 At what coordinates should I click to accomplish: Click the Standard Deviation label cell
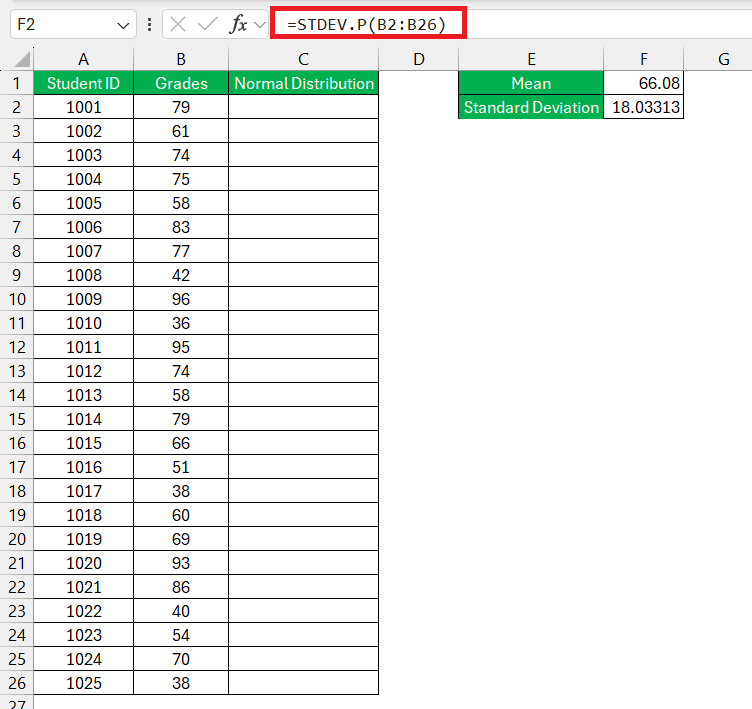point(531,107)
